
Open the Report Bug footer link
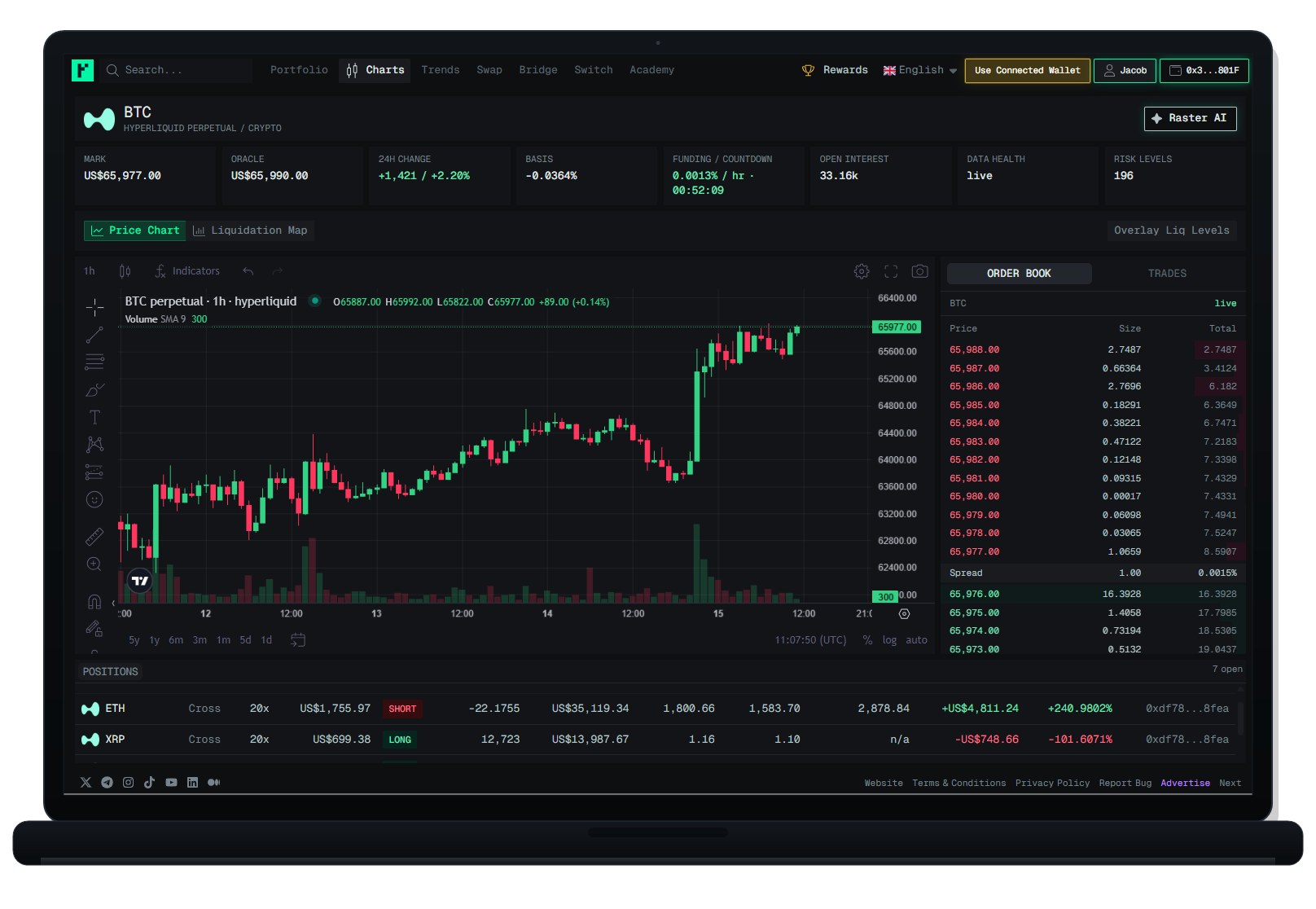click(x=1125, y=784)
